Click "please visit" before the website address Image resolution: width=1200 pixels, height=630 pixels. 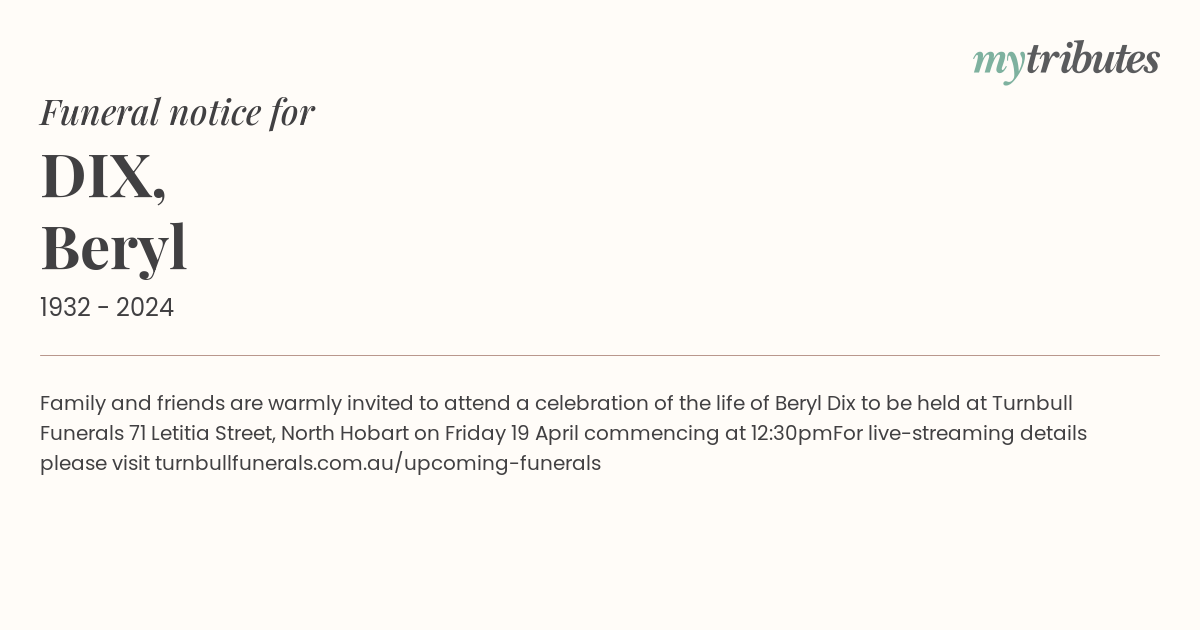click(95, 463)
